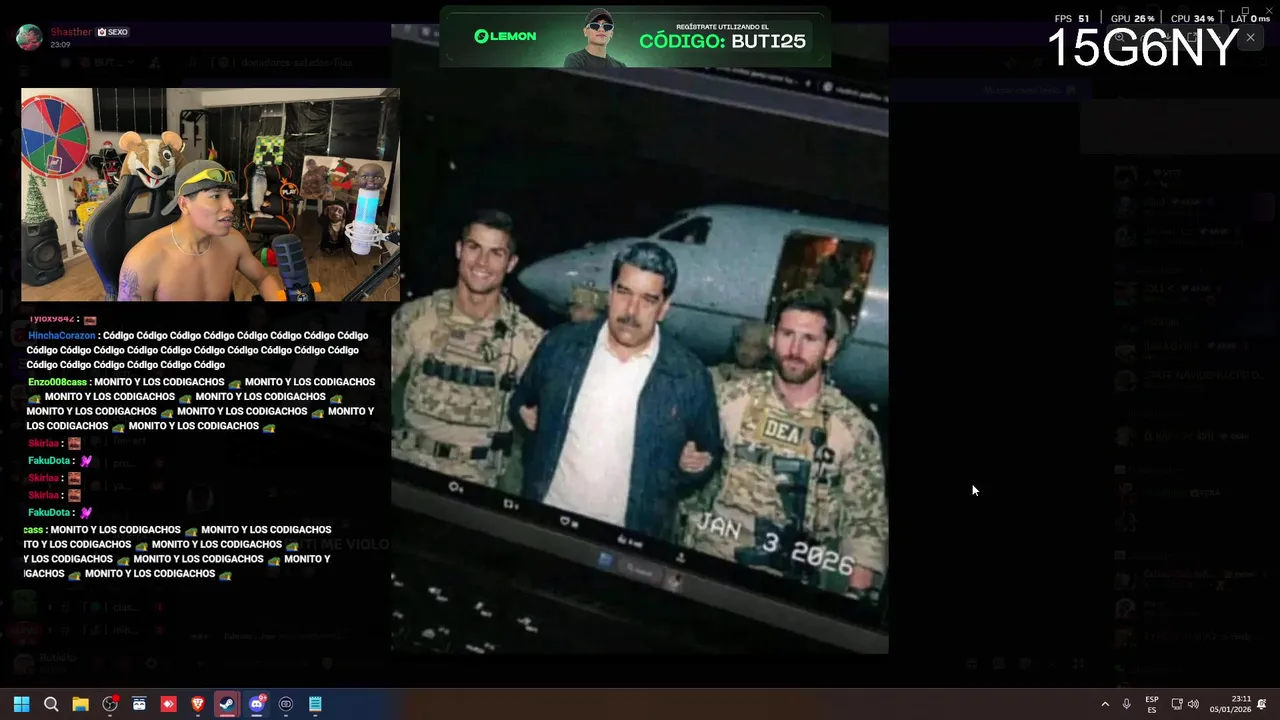Click the streamer webcam overlay
Viewport: 1280px width, 720px height.
point(210,195)
